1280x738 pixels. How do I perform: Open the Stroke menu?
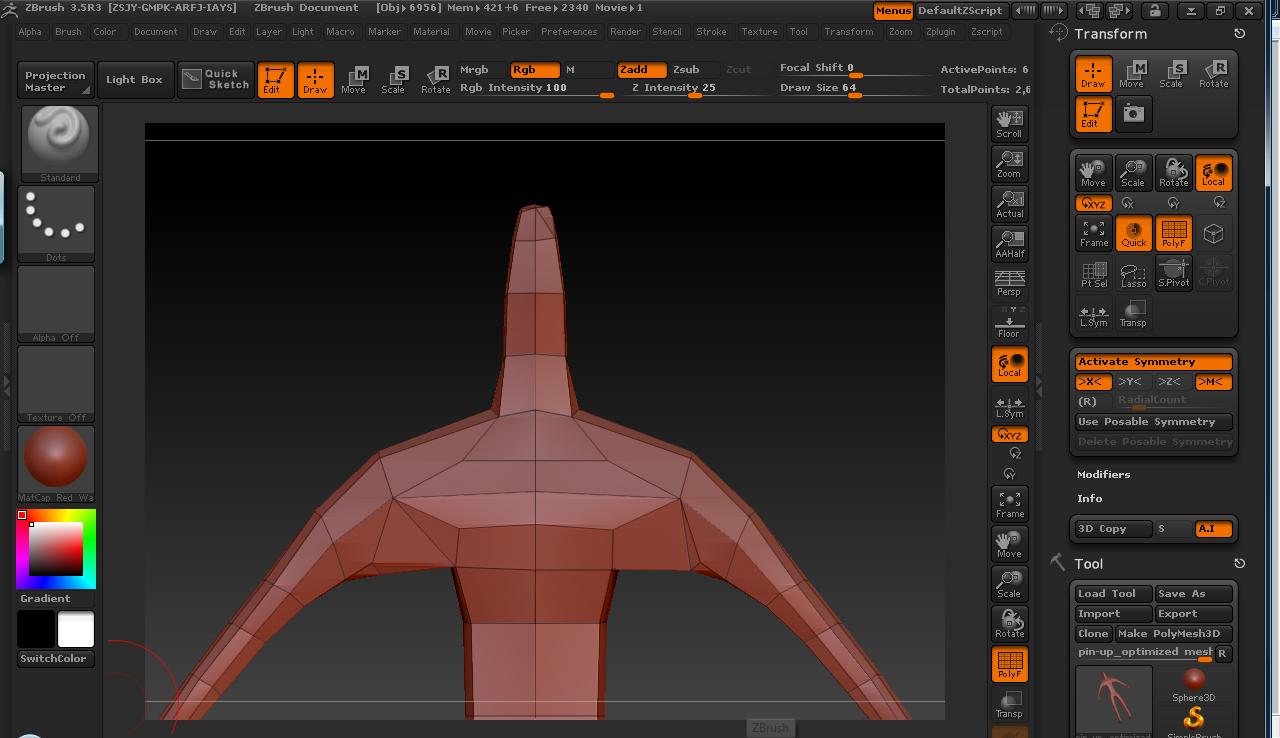tap(712, 31)
